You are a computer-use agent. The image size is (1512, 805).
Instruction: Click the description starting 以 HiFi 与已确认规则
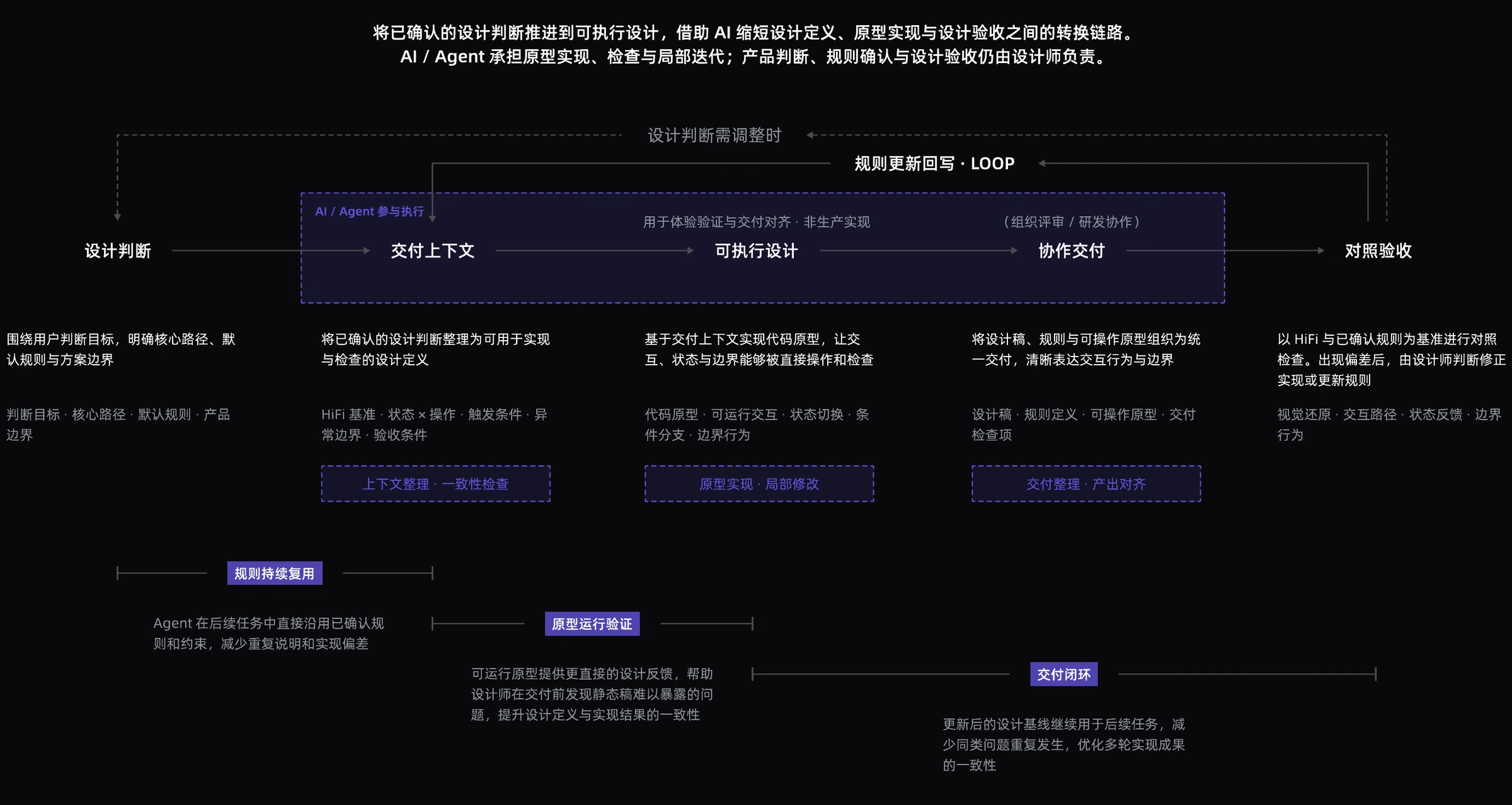(x=1391, y=360)
